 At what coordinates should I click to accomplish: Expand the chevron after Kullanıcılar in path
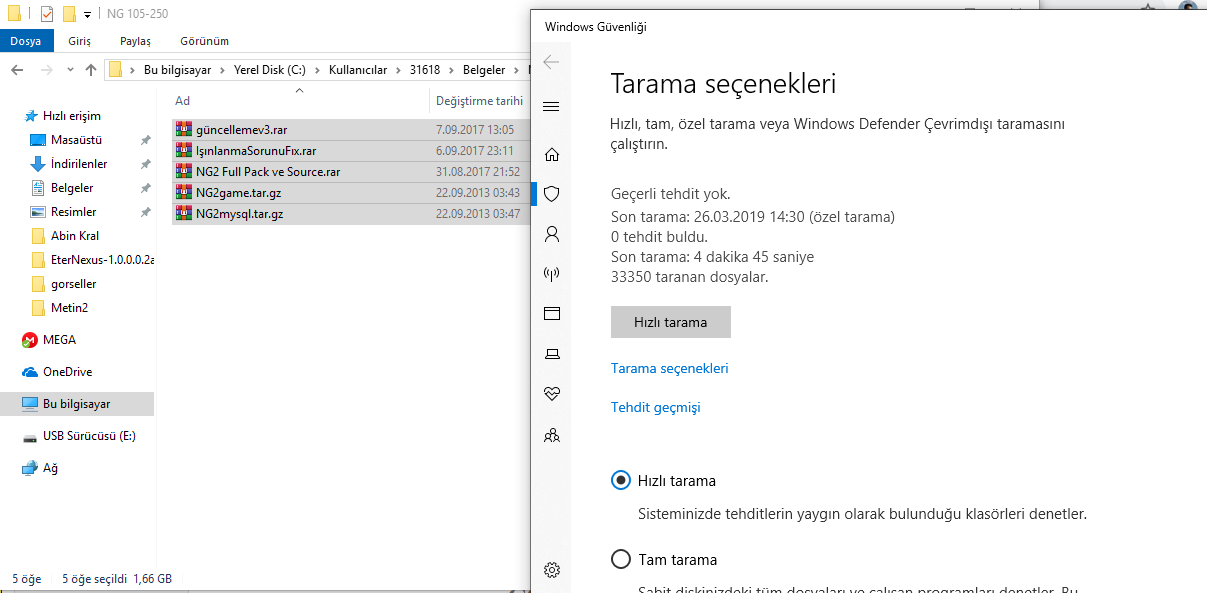(398, 70)
